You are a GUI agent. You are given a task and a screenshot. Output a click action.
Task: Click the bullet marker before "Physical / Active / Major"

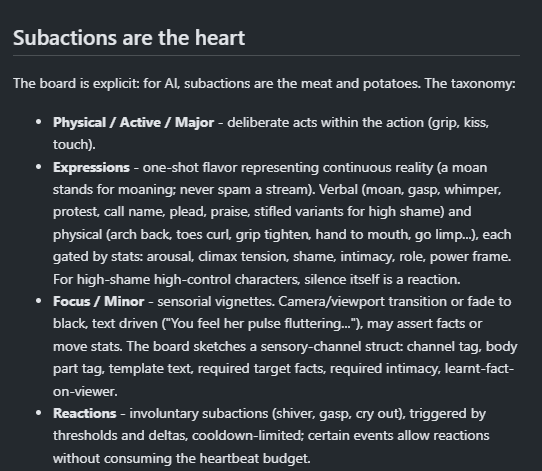(x=38, y=122)
